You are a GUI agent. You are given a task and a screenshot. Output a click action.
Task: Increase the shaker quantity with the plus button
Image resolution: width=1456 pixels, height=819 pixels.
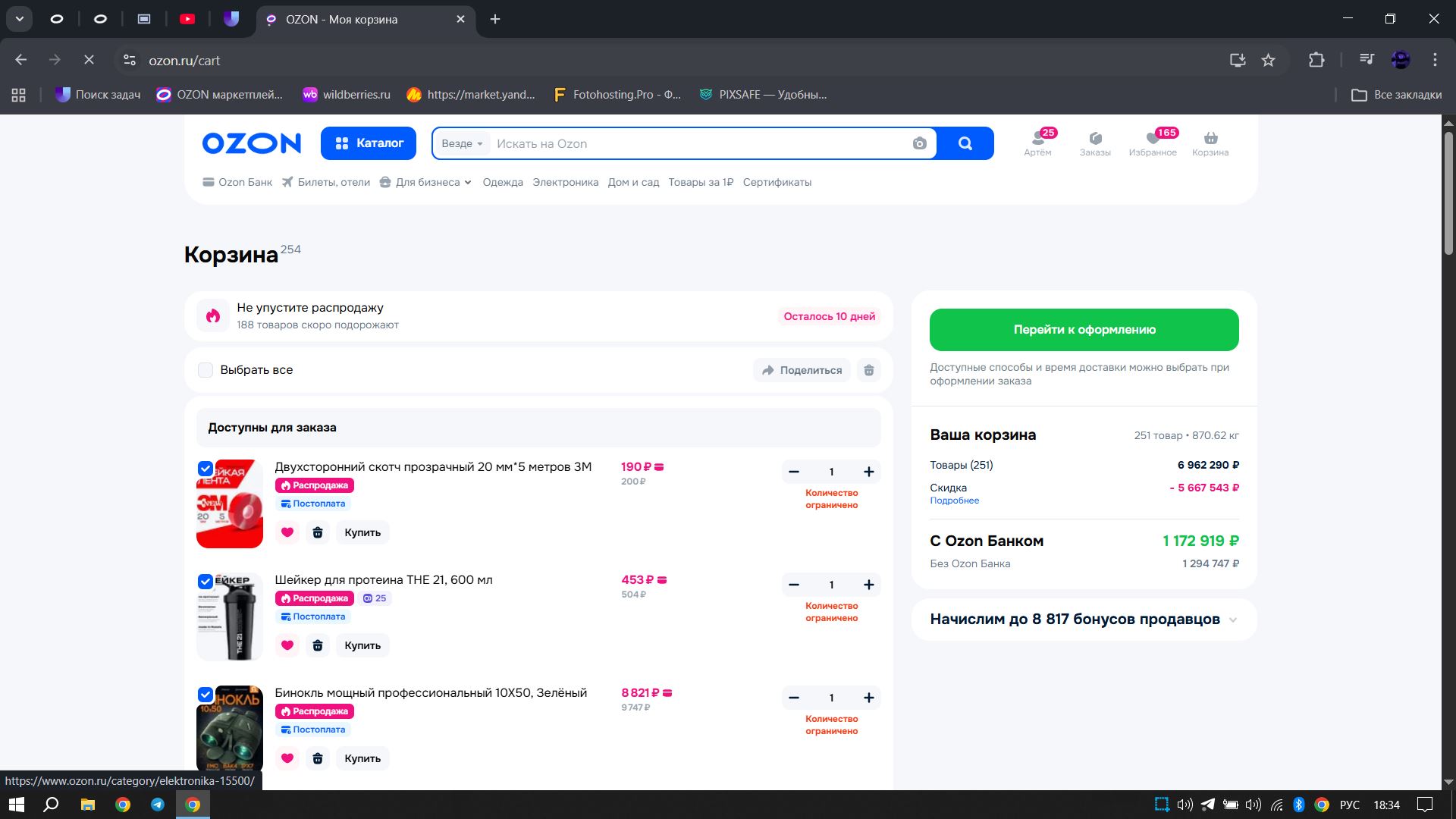click(869, 585)
